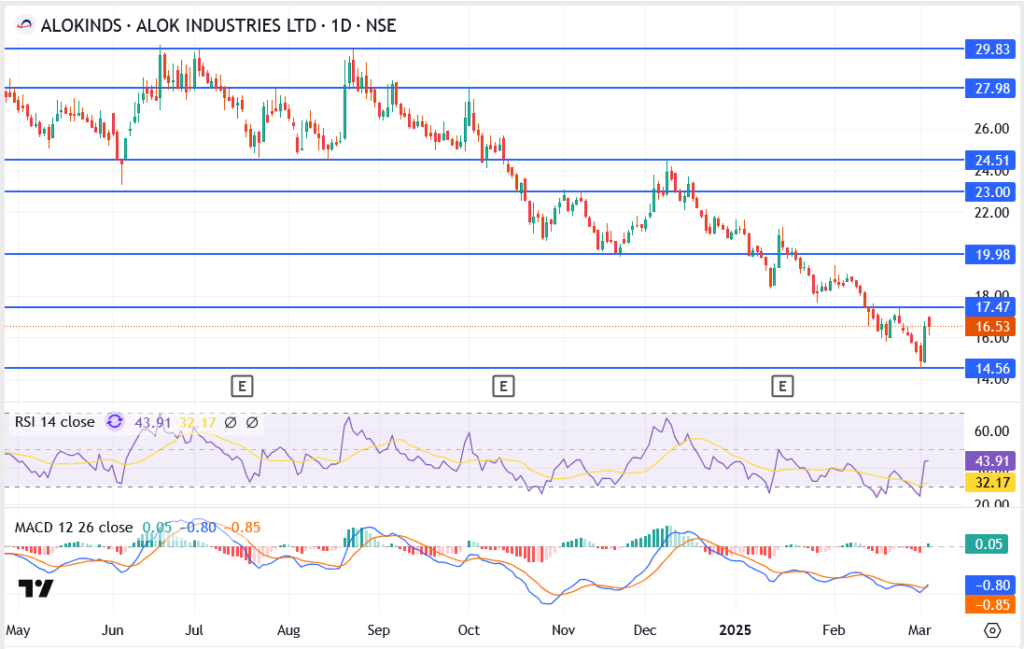Select the 'RSI 14 close' indicator title
1024x649 pixels.
pos(54,422)
